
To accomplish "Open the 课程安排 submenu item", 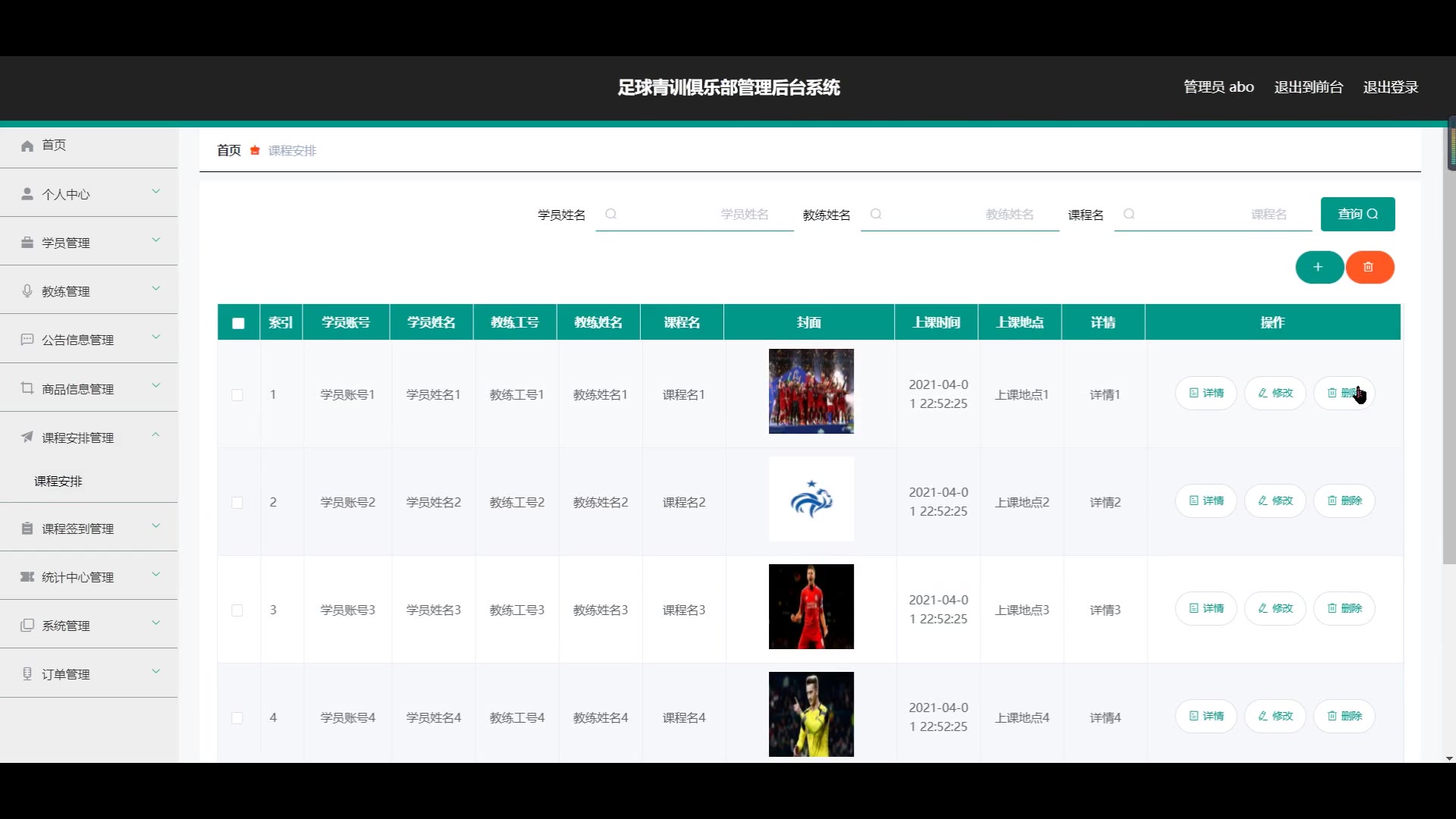I will tap(58, 482).
